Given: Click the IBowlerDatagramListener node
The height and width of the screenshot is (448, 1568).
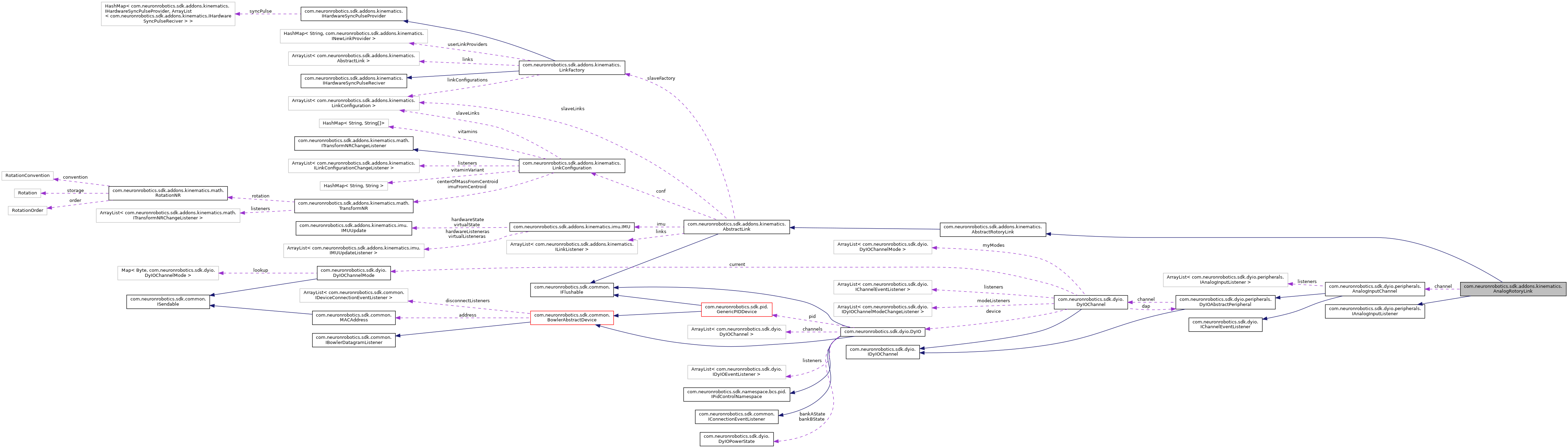Looking at the screenshot, I should point(354,340).
